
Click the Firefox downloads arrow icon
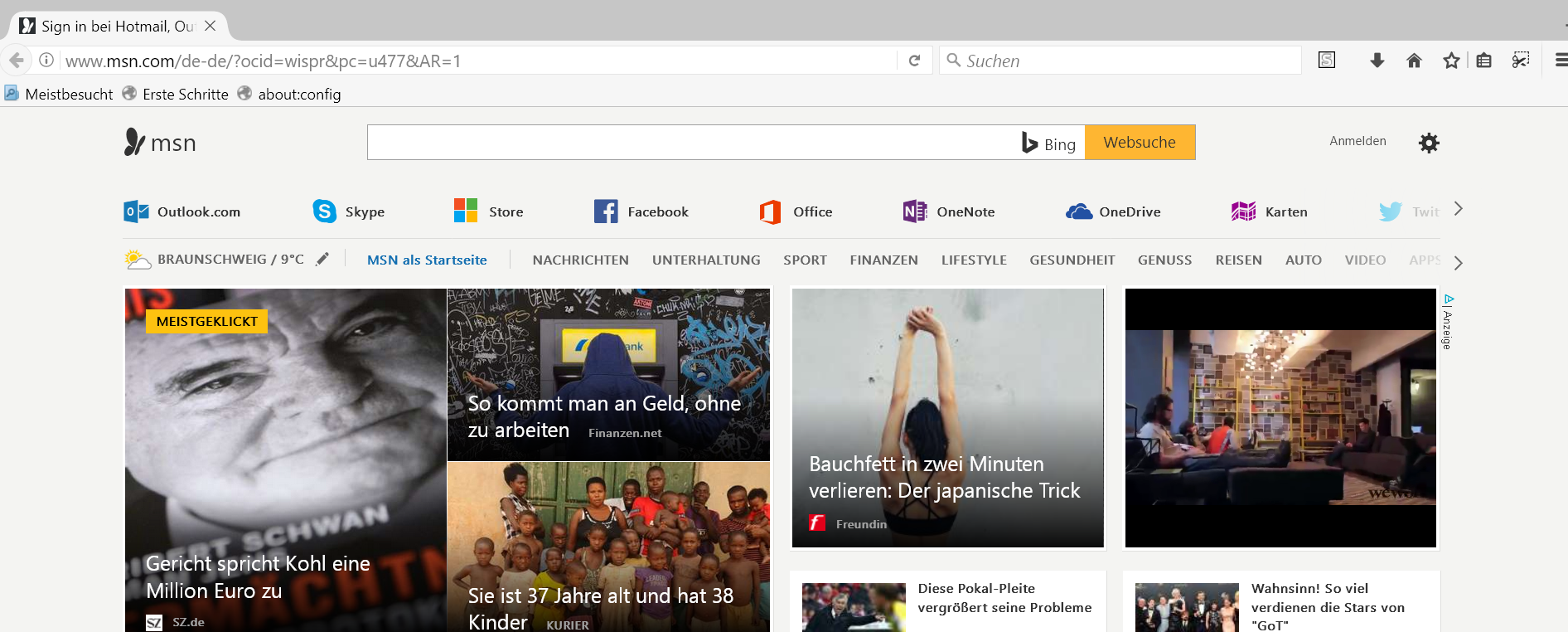pyautogui.click(x=1377, y=61)
